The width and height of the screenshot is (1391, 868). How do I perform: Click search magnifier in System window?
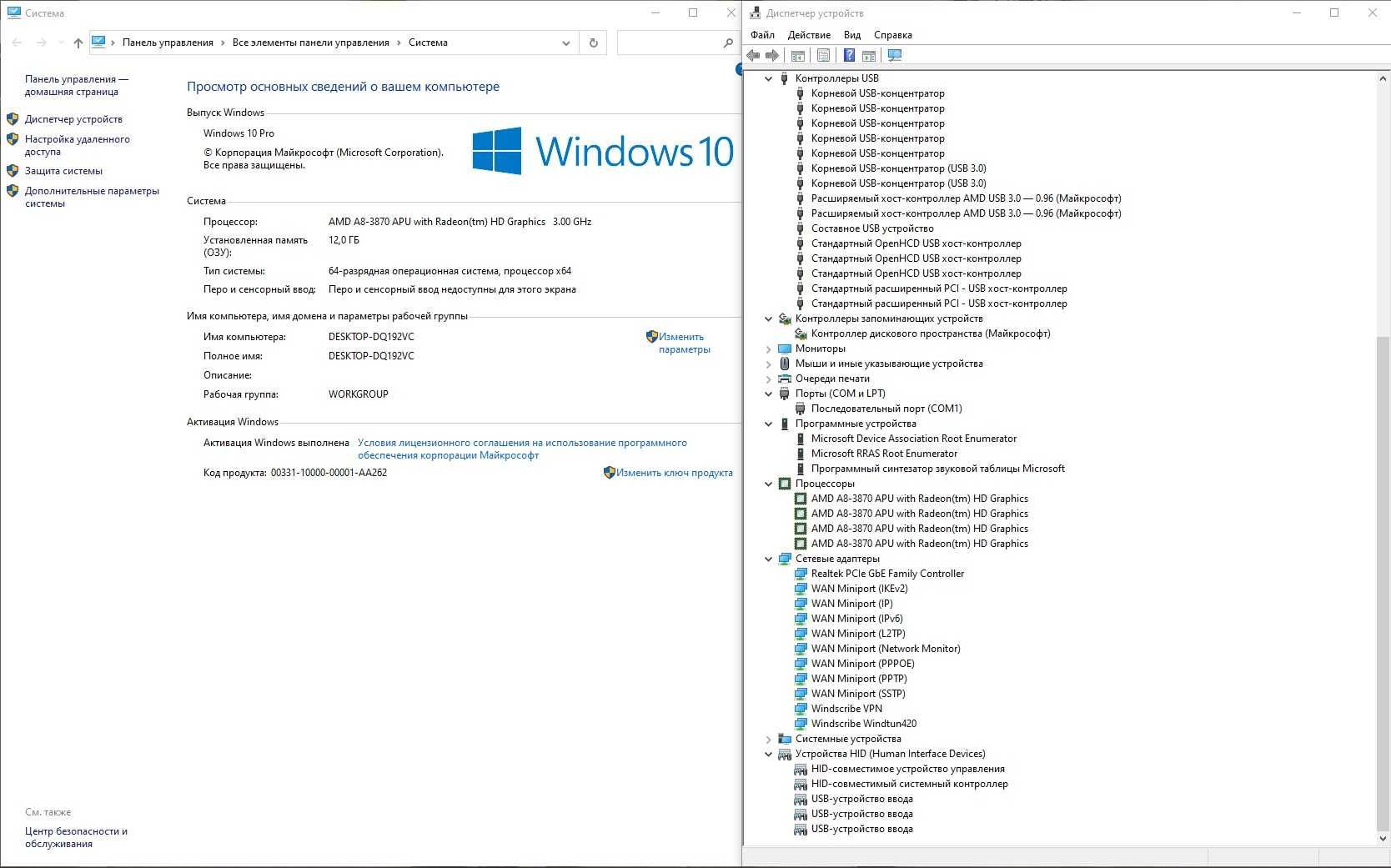tap(728, 43)
